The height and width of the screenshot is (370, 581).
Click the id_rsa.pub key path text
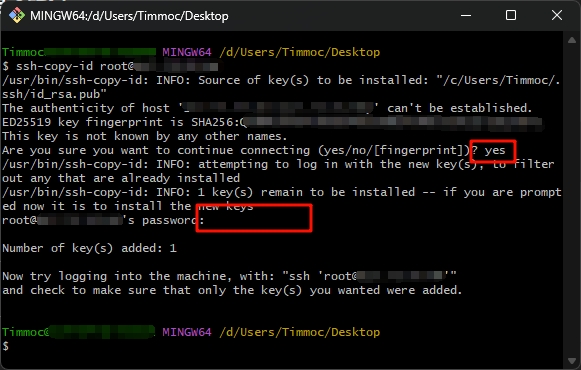pos(54,94)
